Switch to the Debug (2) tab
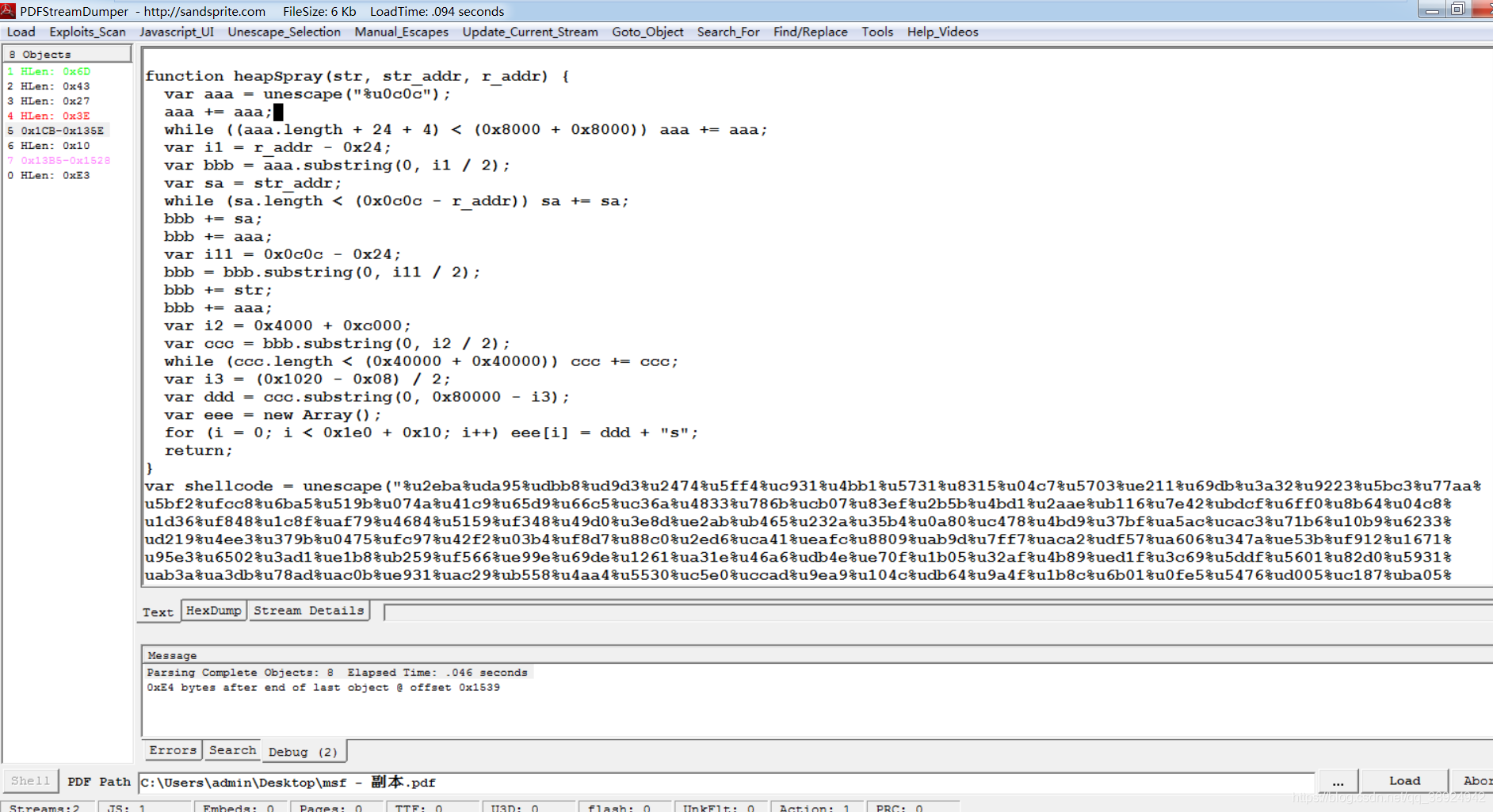 pos(303,752)
